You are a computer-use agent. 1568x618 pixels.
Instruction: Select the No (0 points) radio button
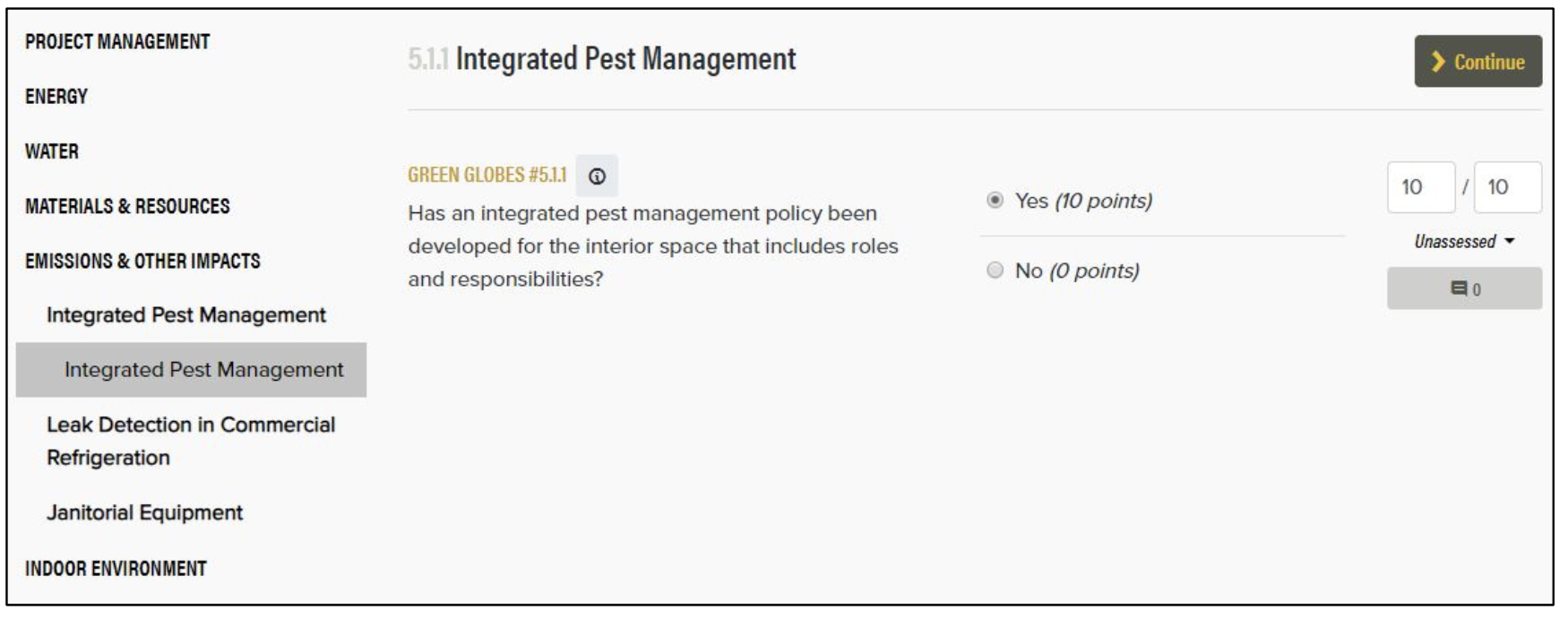click(995, 270)
